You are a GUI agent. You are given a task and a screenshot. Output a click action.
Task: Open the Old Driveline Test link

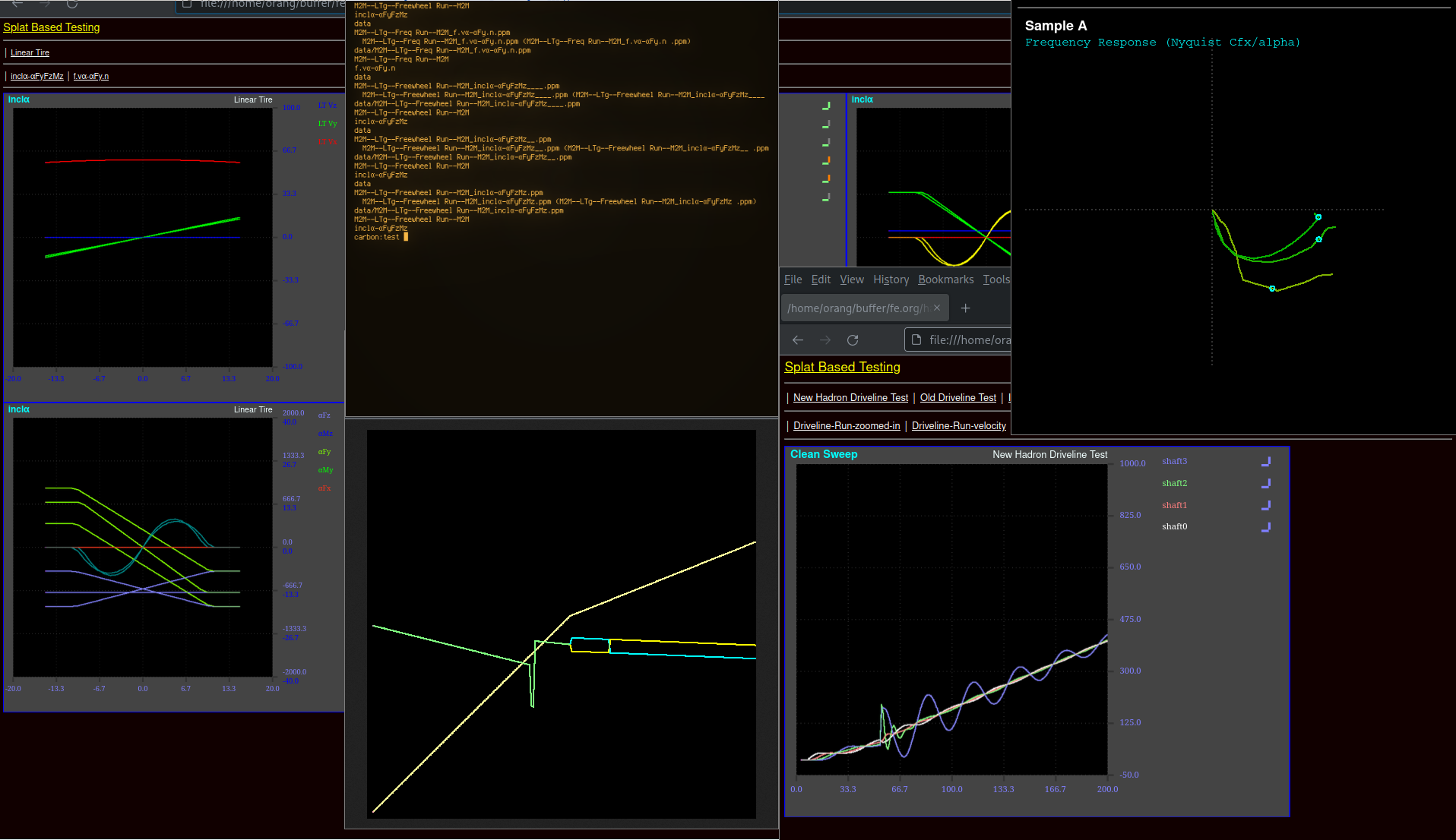click(x=957, y=398)
